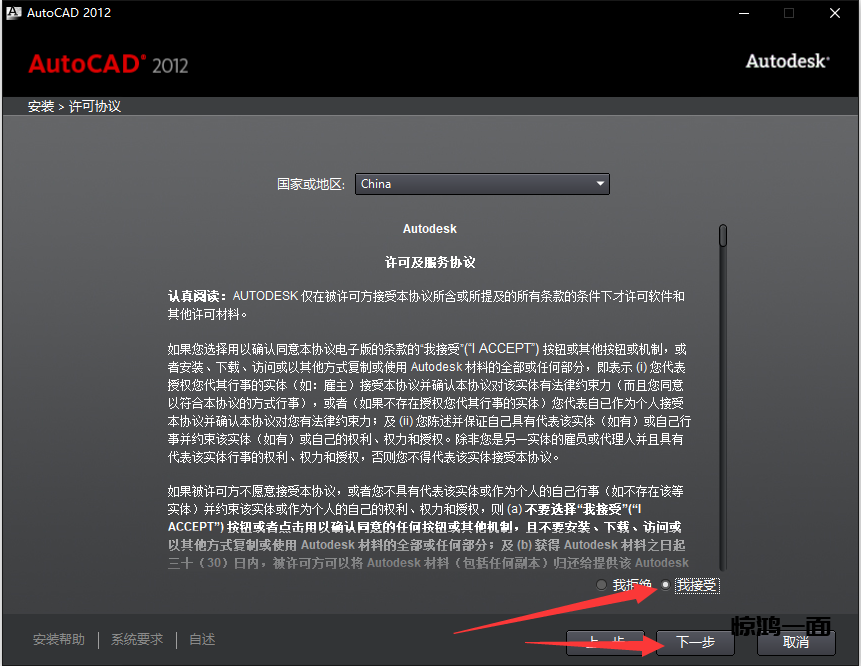Click the maximize window icon
This screenshot has height=666, width=861.
point(789,13)
